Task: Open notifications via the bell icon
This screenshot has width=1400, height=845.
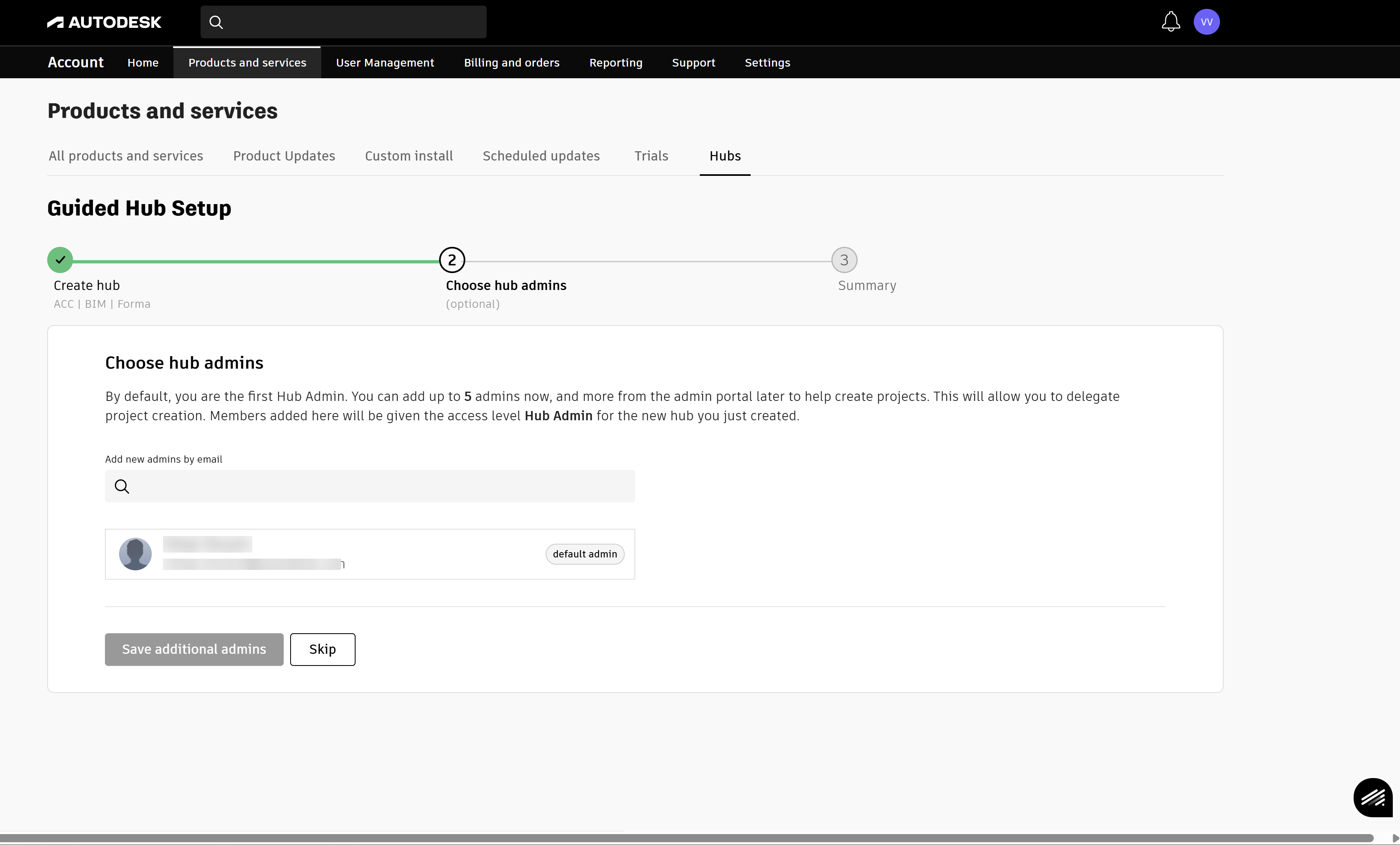Action: (x=1170, y=22)
